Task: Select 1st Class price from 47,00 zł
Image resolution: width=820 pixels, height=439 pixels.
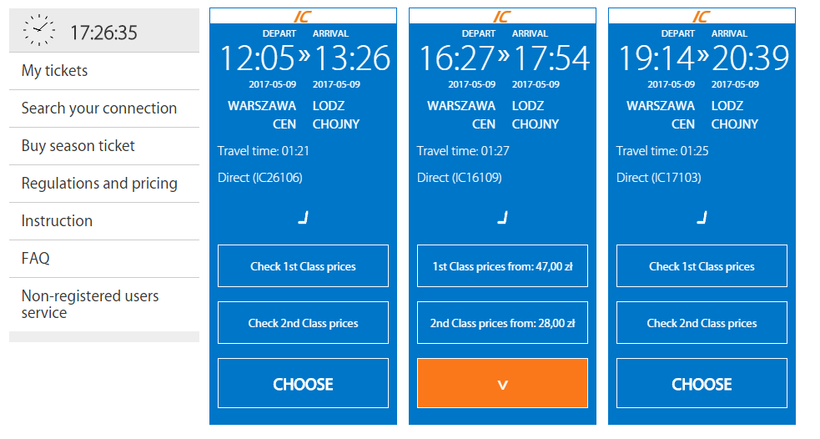Action: pos(502,266)
